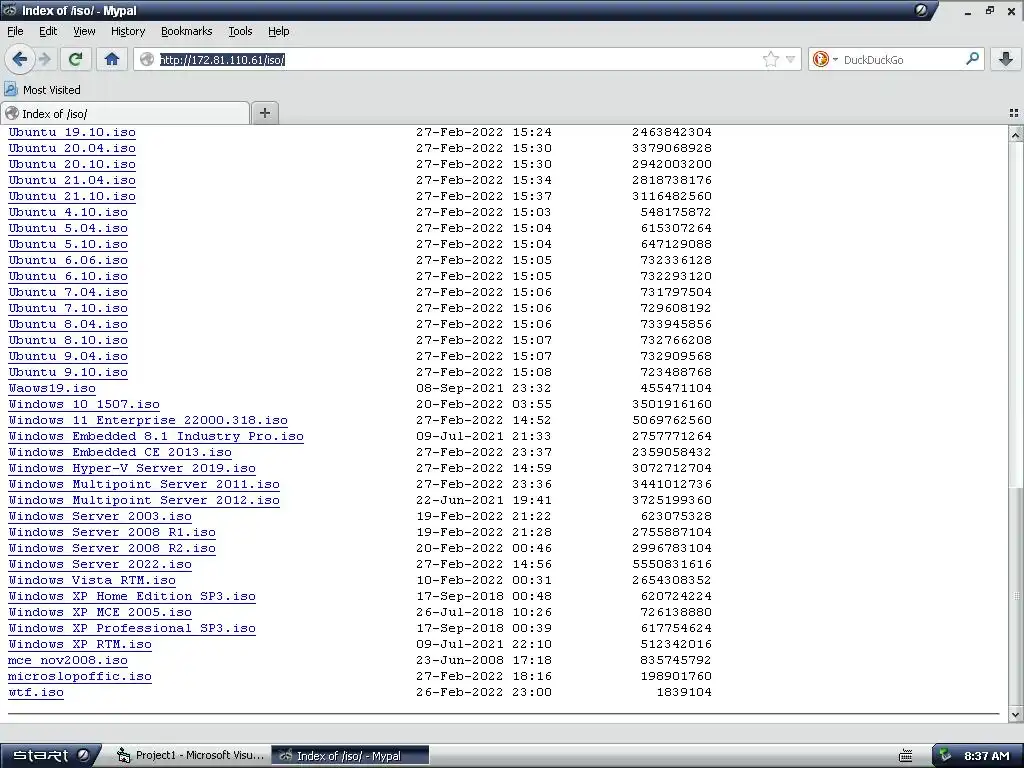Download Windows Embedded CE 2013.iso
1024x768 pixels.
coord(120,452)
